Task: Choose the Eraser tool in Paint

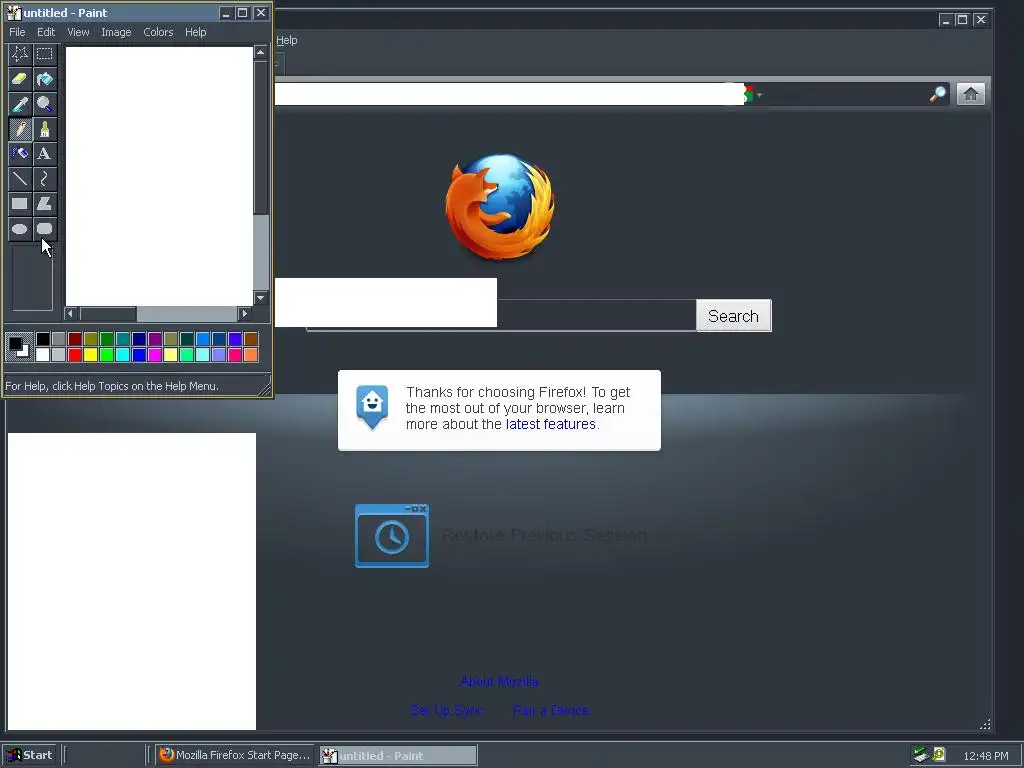Action: pyautogui.click(x=20, y=79)
